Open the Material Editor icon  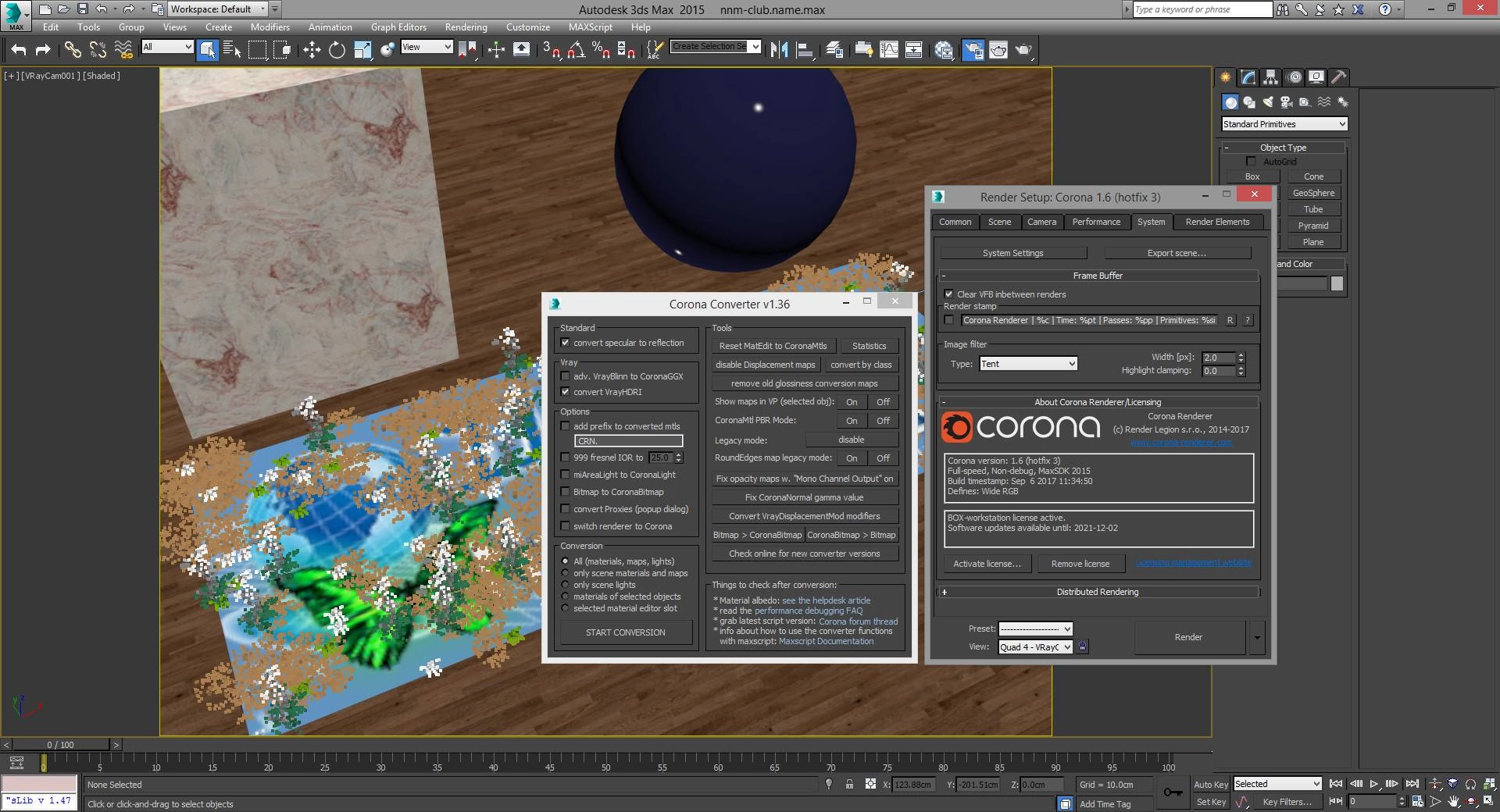click(944, 50)
